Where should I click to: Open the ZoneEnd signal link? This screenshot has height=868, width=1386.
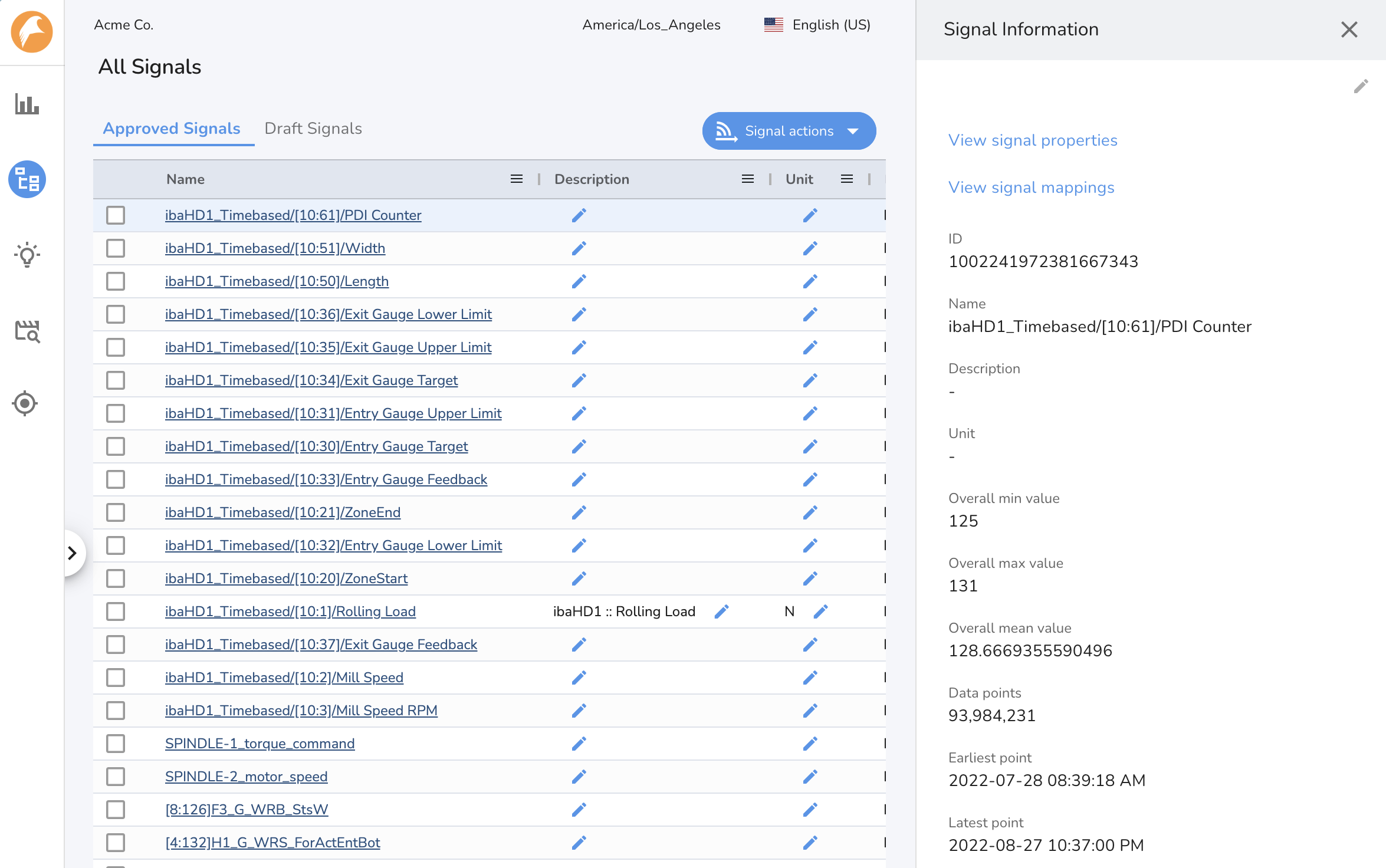(283, 512)
